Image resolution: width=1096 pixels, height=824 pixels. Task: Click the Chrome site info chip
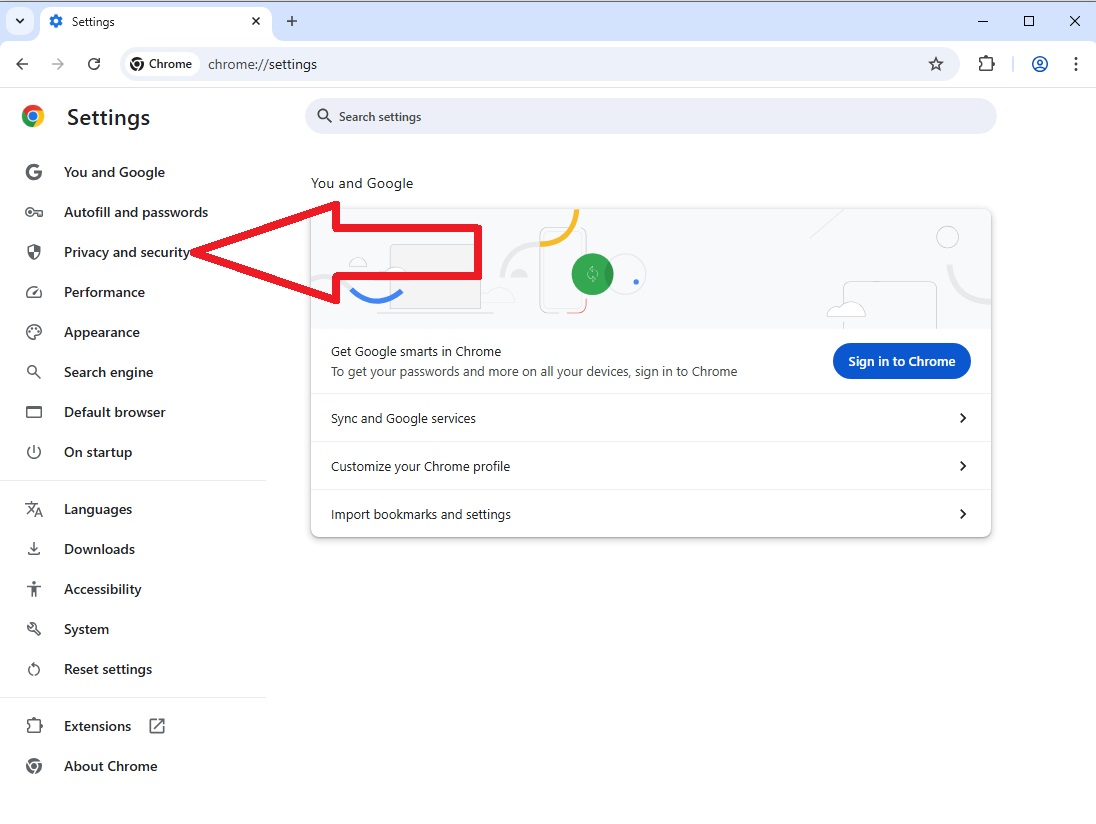point(161,64)
